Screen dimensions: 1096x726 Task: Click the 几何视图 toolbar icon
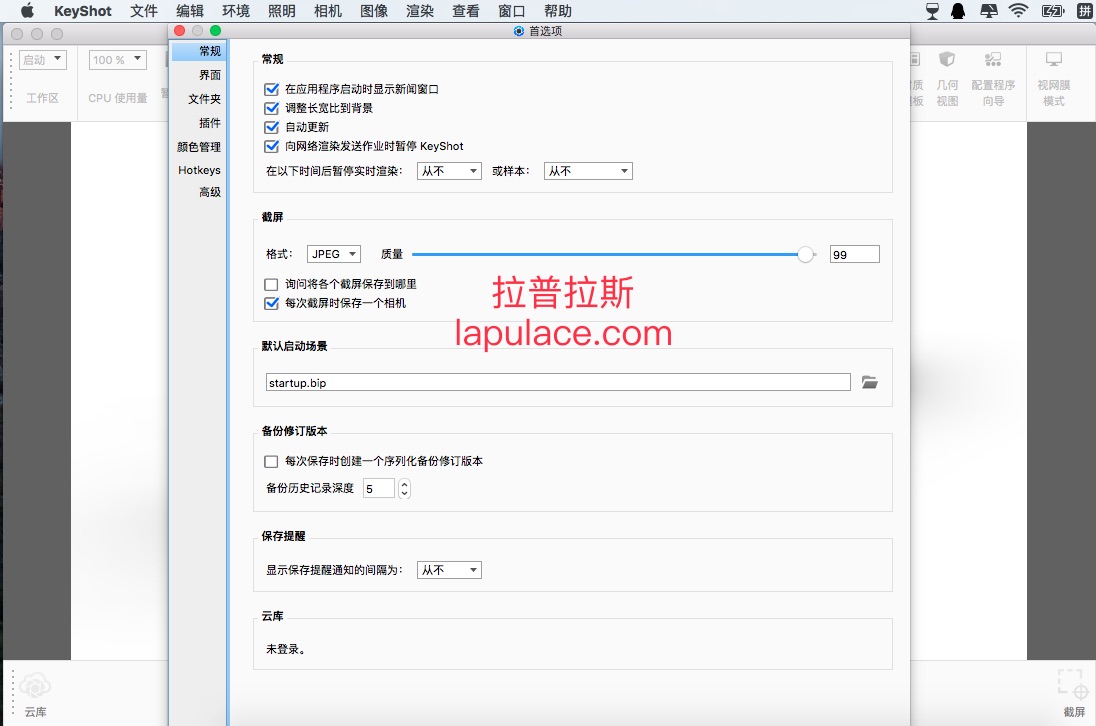click(x=947, y=59)
